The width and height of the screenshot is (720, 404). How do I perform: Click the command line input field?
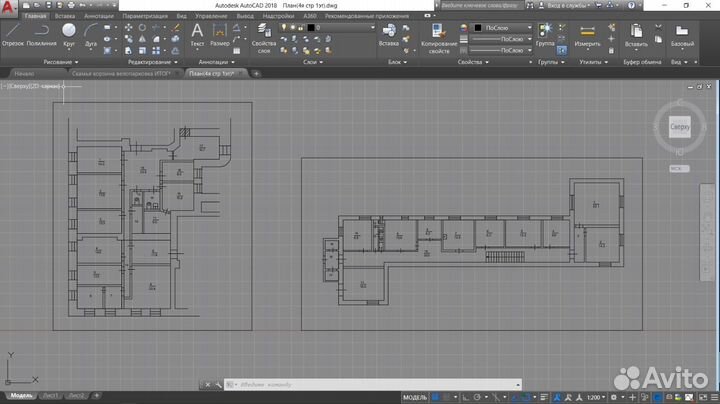370,384
